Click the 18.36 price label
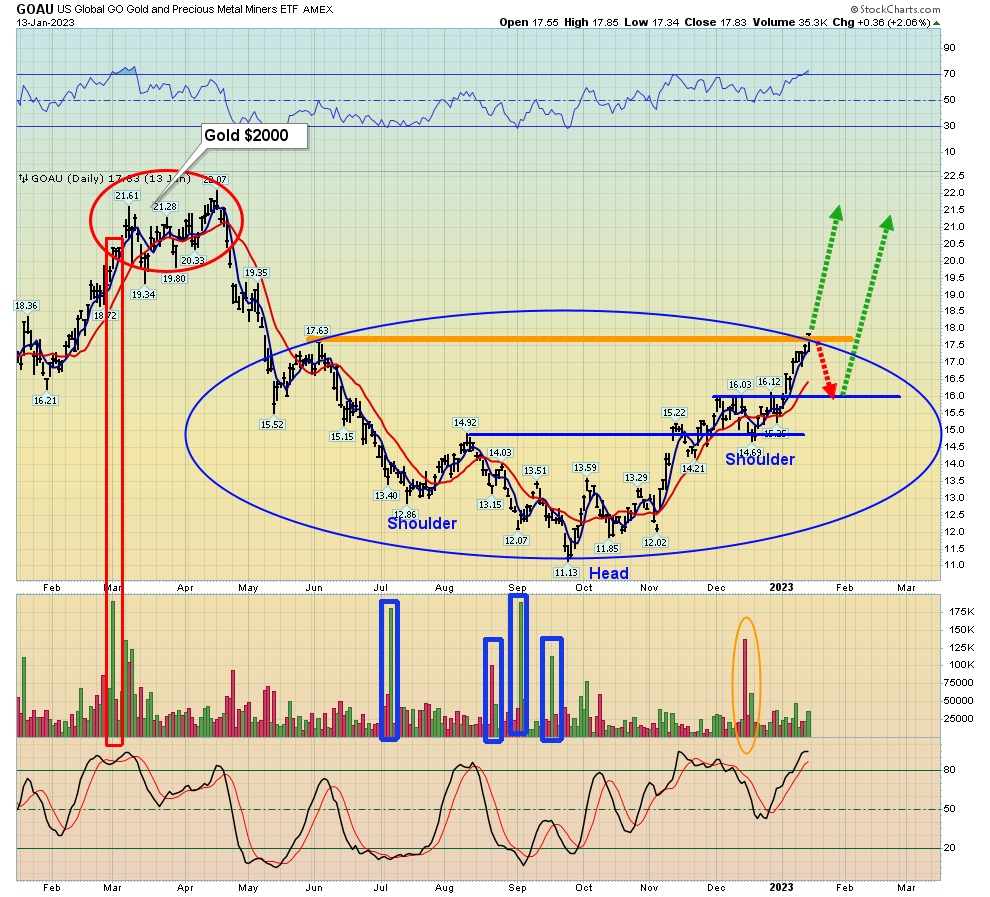 click(26, 306)
